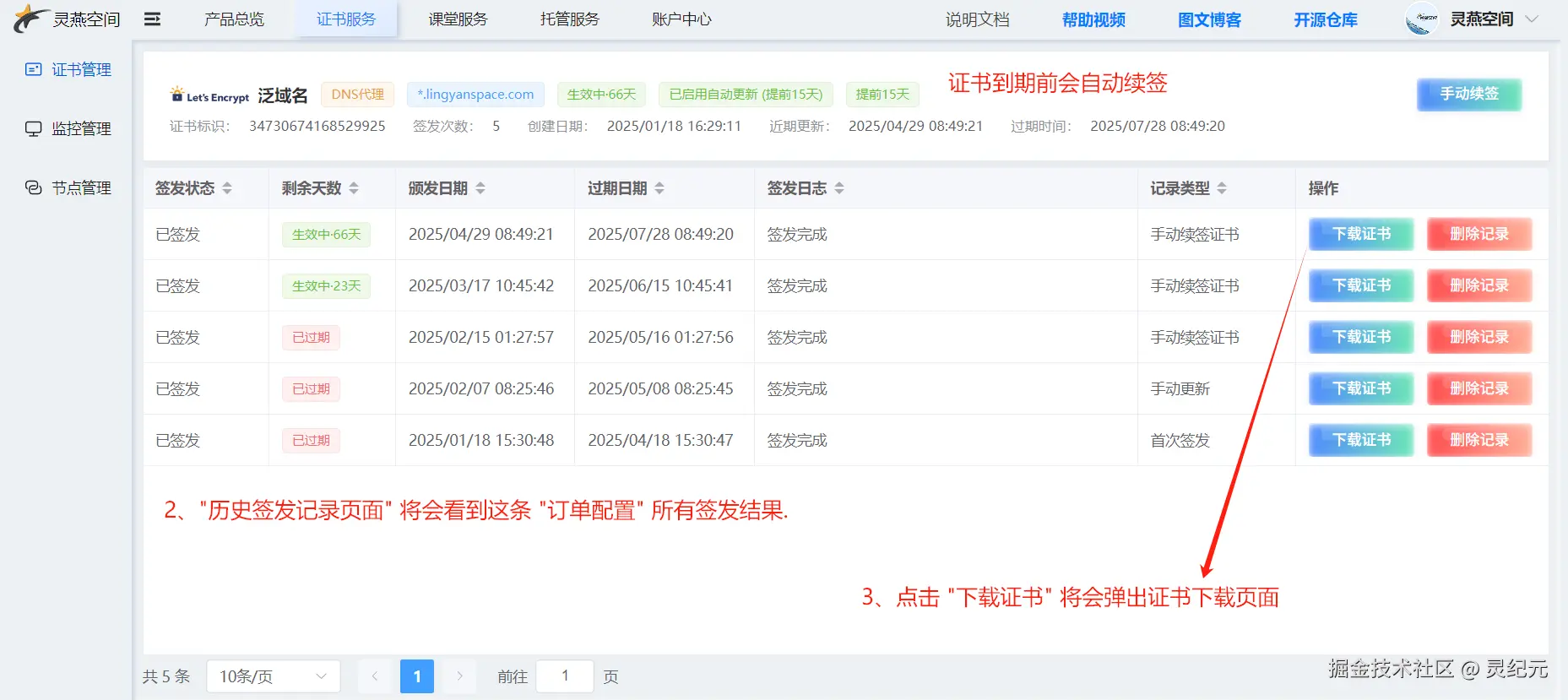Sort by 过期日期 column arrows

click(x=659, y=188)
